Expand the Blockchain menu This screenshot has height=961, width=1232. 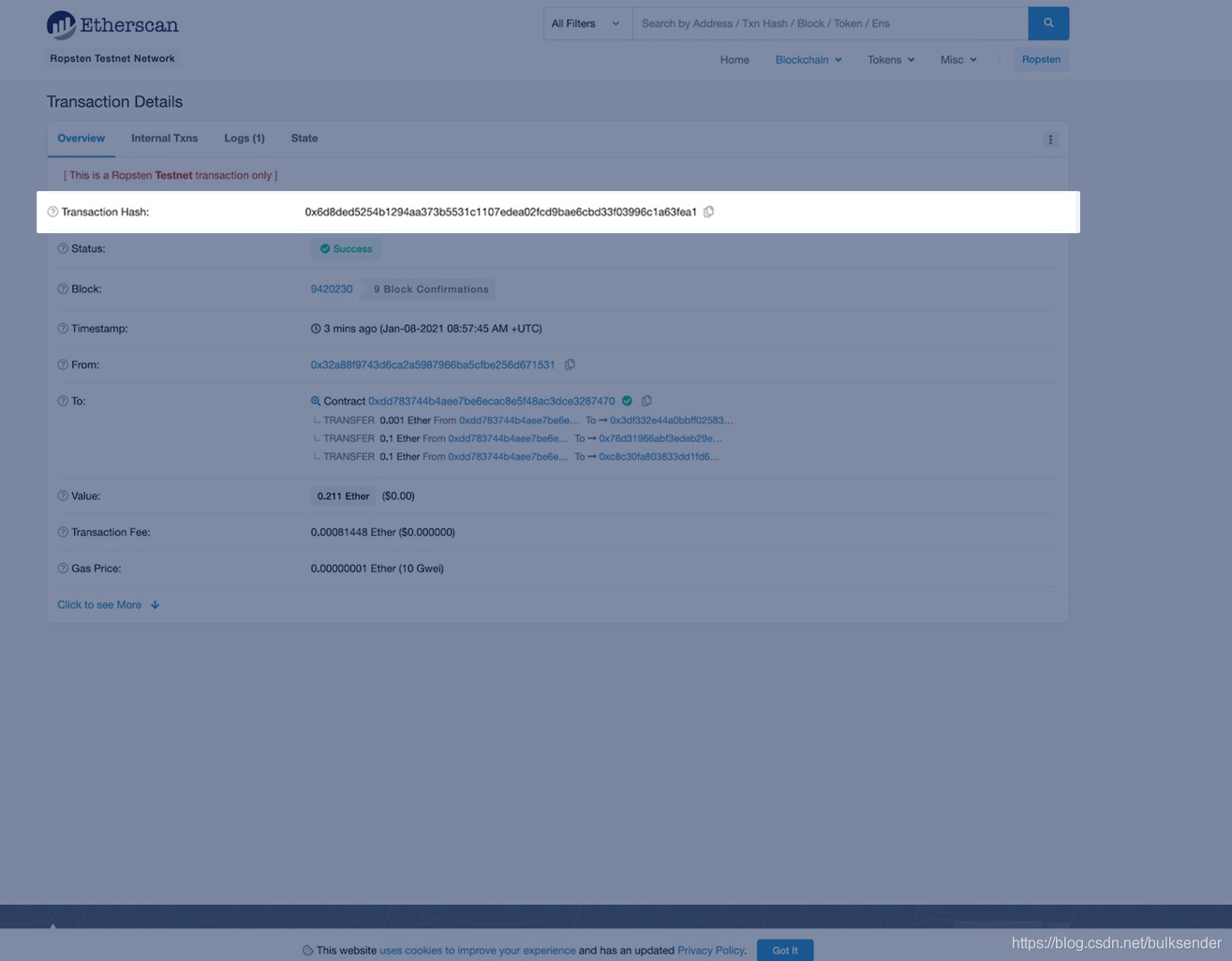coord(809,60)
